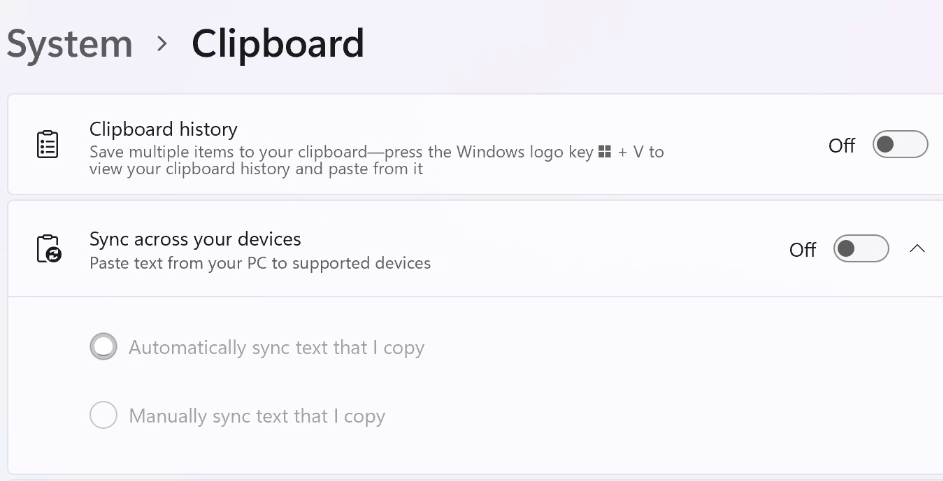Click the Windows logo key icon in description
Image resolution: width=943 pixels, height=481 pixels.
[604, 153]
